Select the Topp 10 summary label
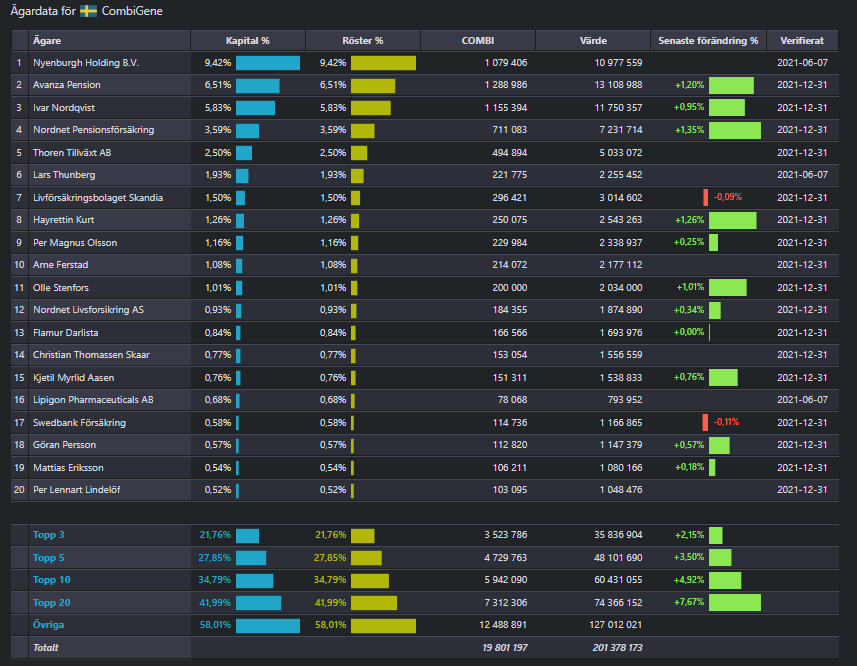Viewport: 857px width, 666px height. pyautogui.click(x=51, y=580)
